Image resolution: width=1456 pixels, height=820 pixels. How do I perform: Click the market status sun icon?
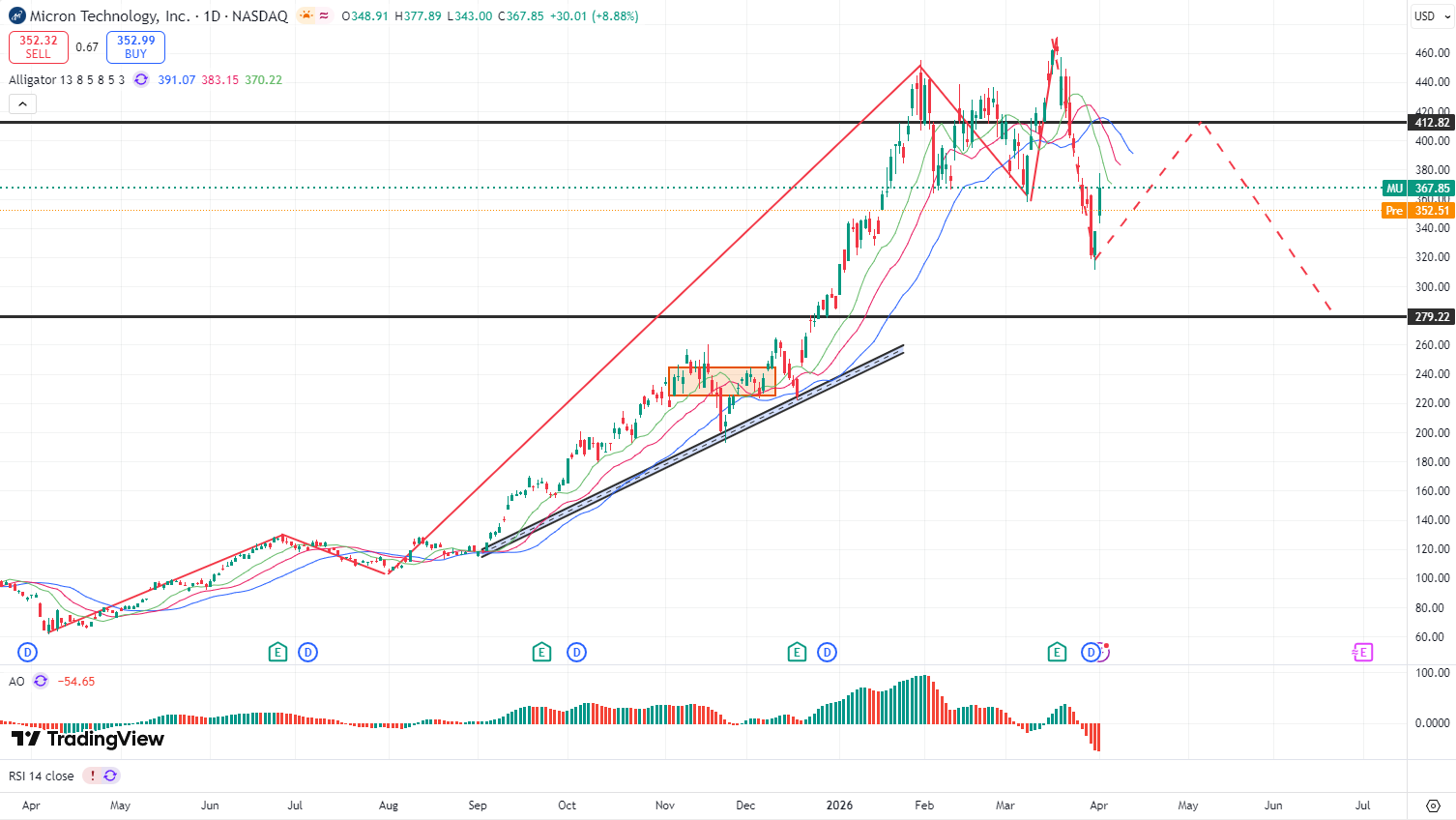point(306,15)
